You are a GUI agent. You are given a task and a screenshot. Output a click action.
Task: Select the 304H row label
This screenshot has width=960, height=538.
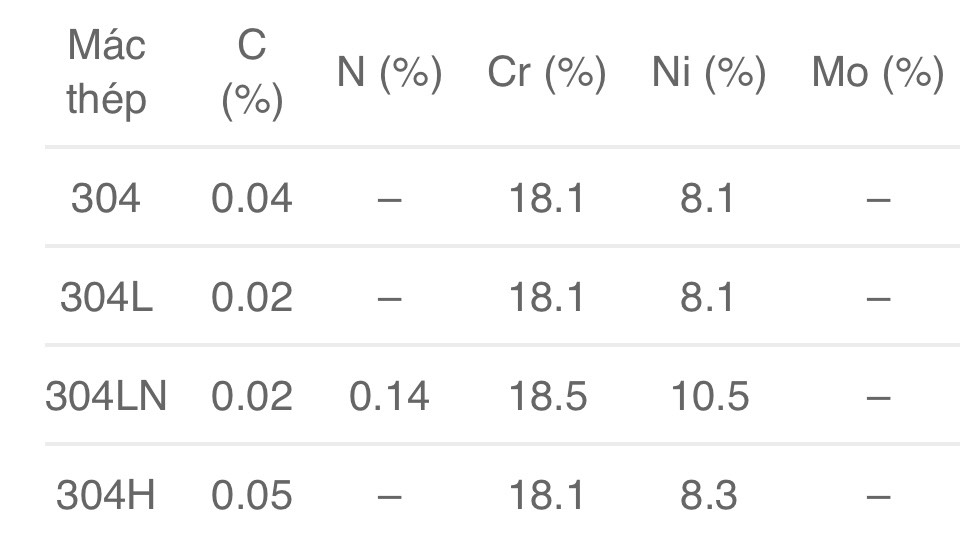106,496
